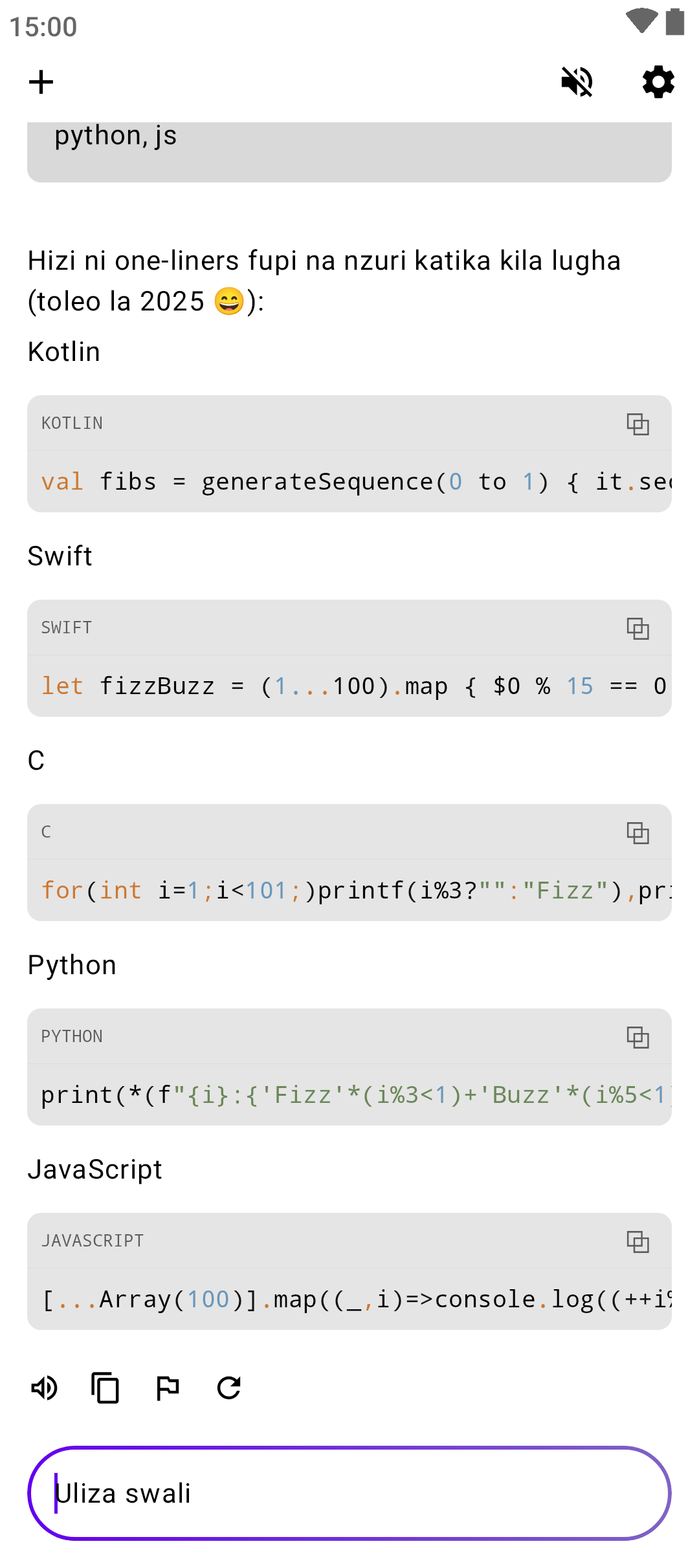This screenshot has height=1568, width=699.
Task: Copy the Python code block
Action: click(638, 1038)
